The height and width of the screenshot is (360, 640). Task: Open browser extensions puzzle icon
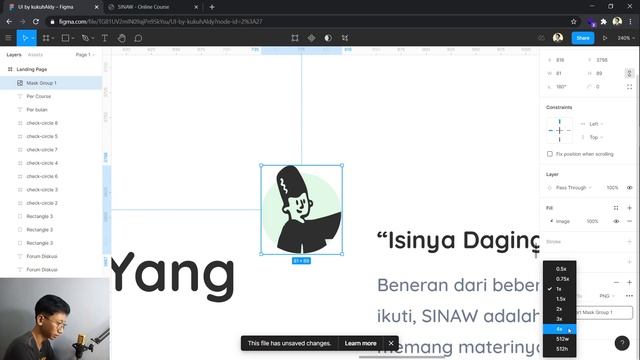coord(604,22)
